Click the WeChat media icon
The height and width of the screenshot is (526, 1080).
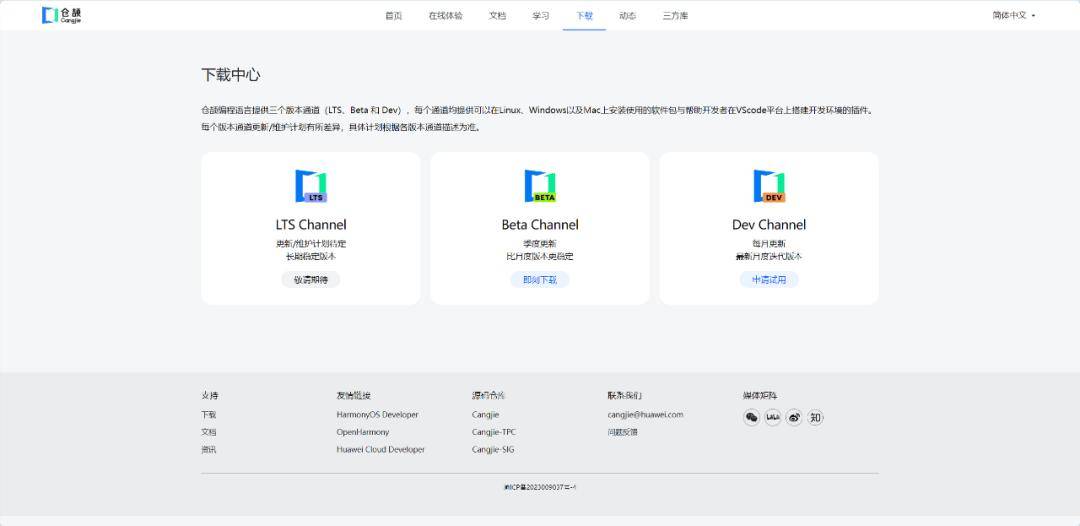(x=751, y=417)
